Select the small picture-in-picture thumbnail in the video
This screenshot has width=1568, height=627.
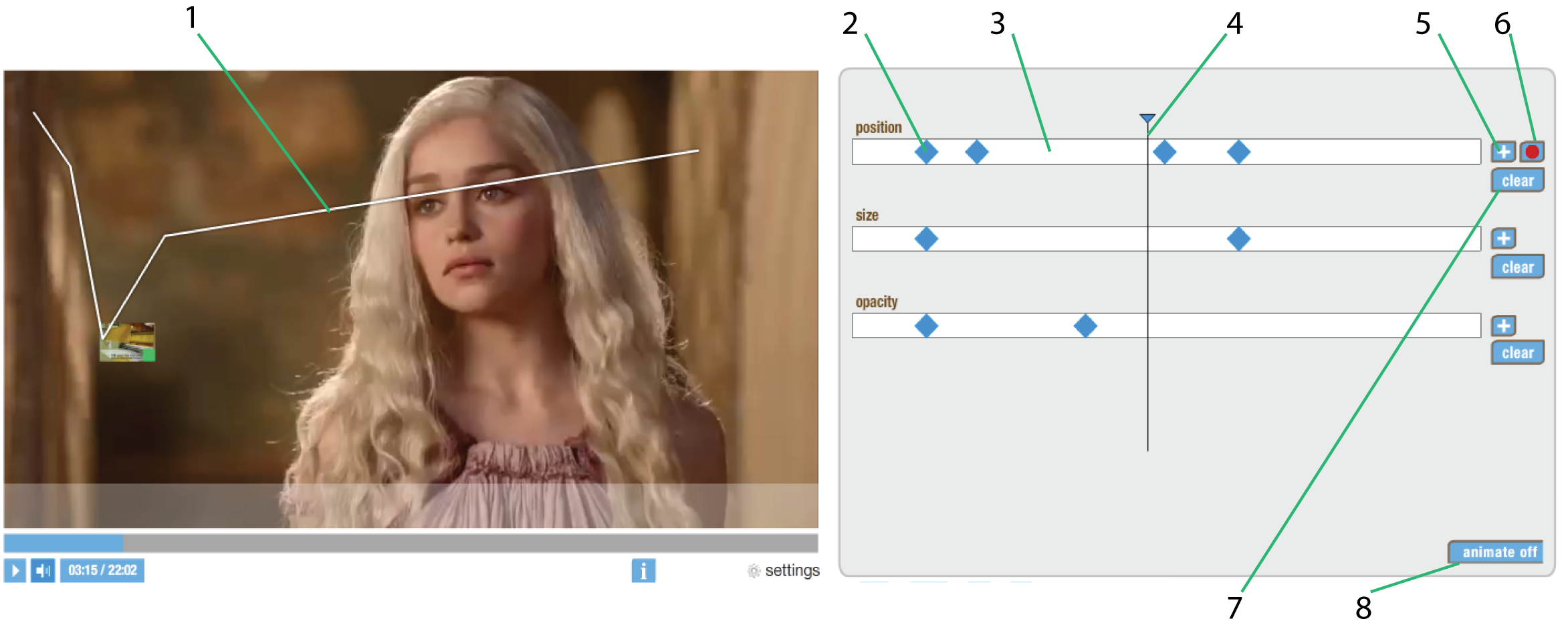click(127, 342)
